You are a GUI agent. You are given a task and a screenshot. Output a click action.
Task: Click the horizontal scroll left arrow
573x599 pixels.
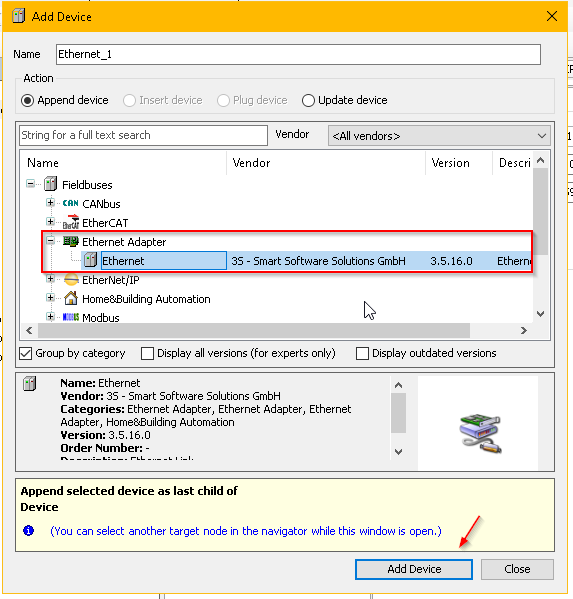(x=29, y=330)
